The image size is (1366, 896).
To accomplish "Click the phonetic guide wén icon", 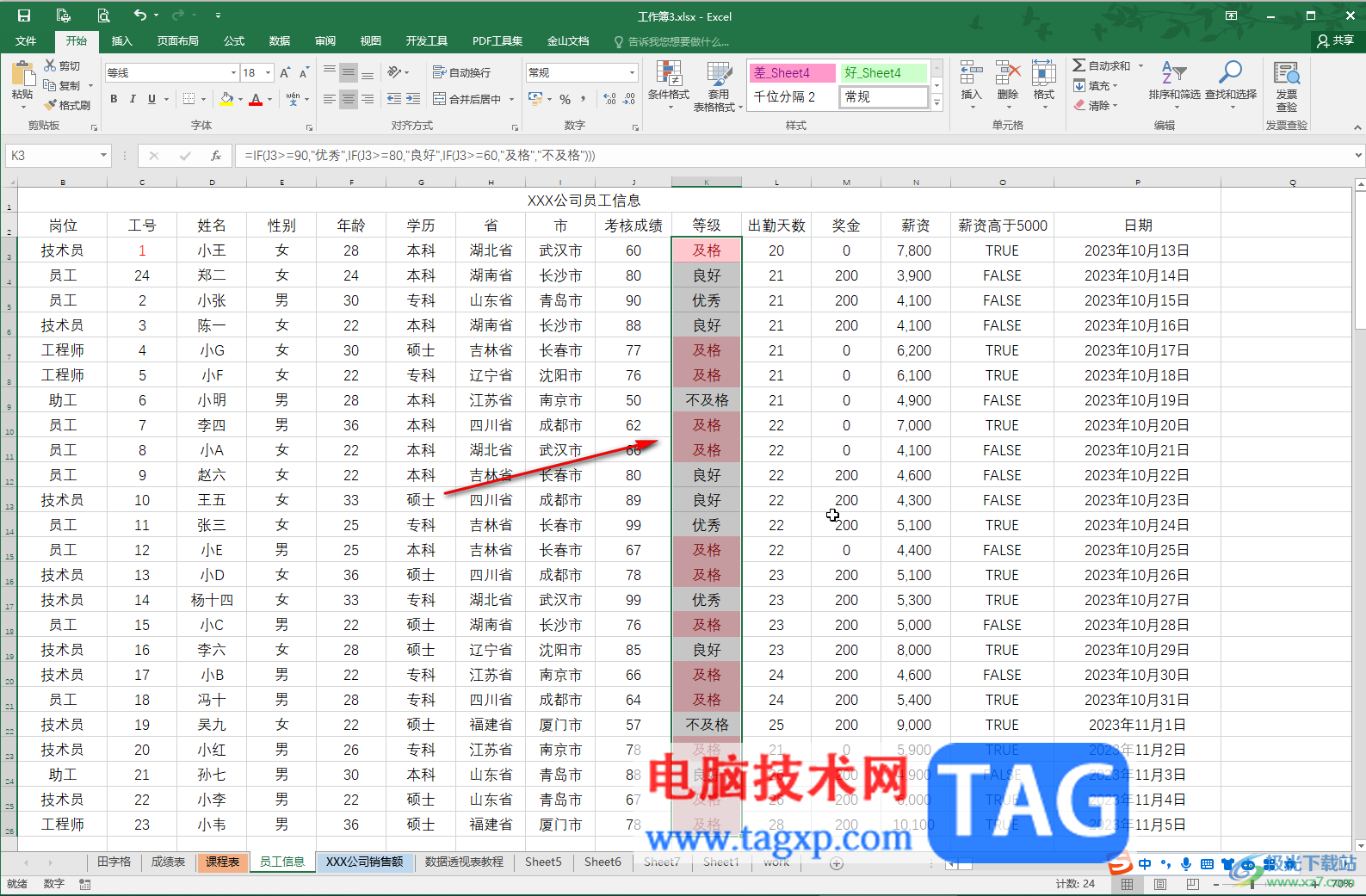I will point(293,99).
